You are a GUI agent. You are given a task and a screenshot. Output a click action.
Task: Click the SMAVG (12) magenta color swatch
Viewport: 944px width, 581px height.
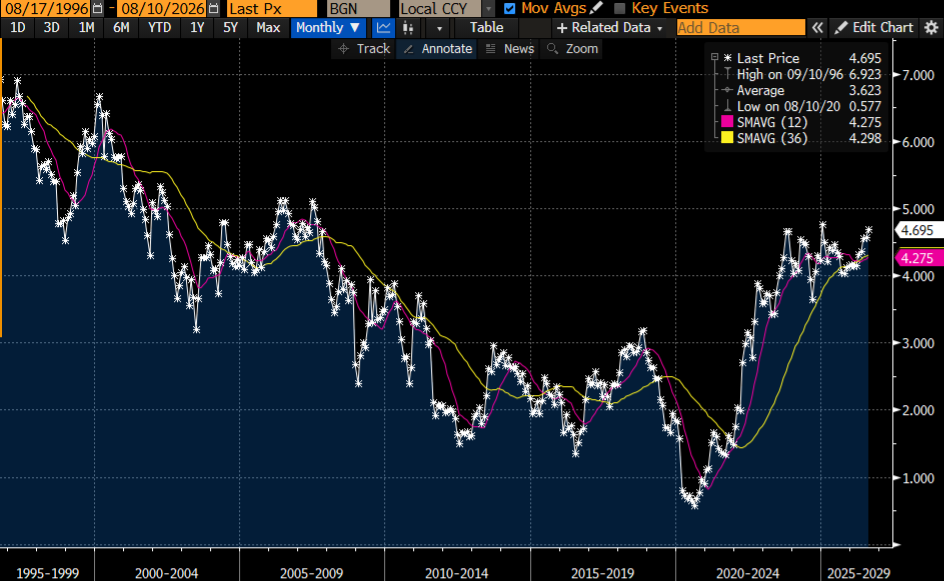(x=727, y=122)
